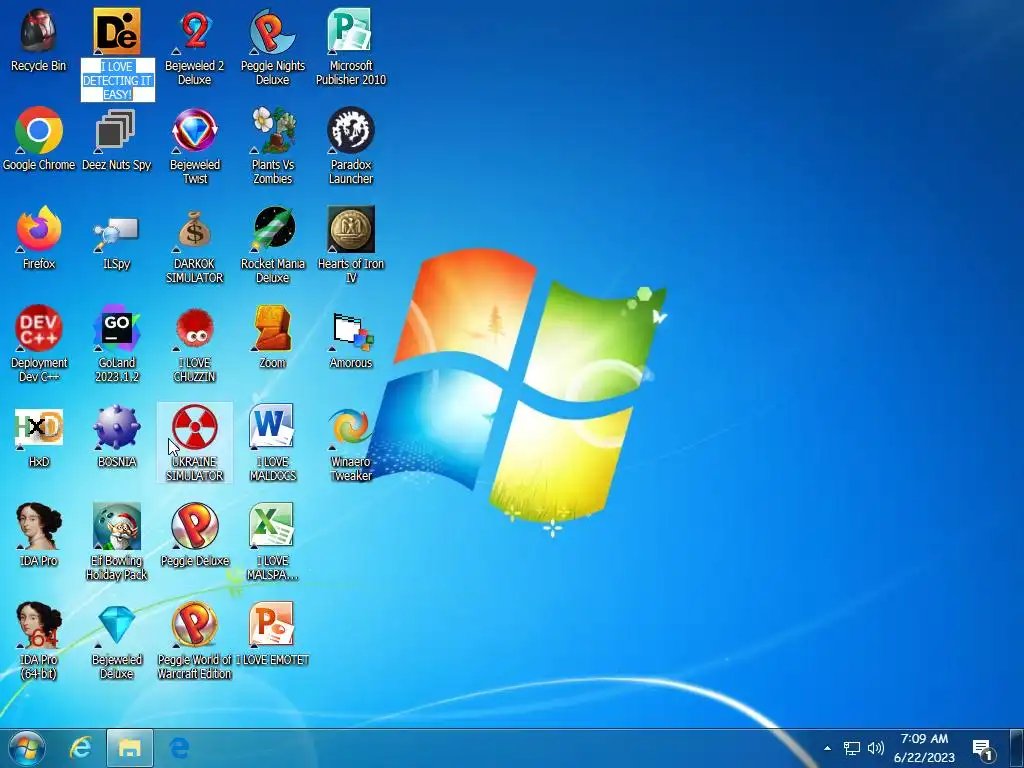Viewport: 1024px width, 768px height.
Task: Click the Google Chrome desktop icon
Action: coord(39,130)
